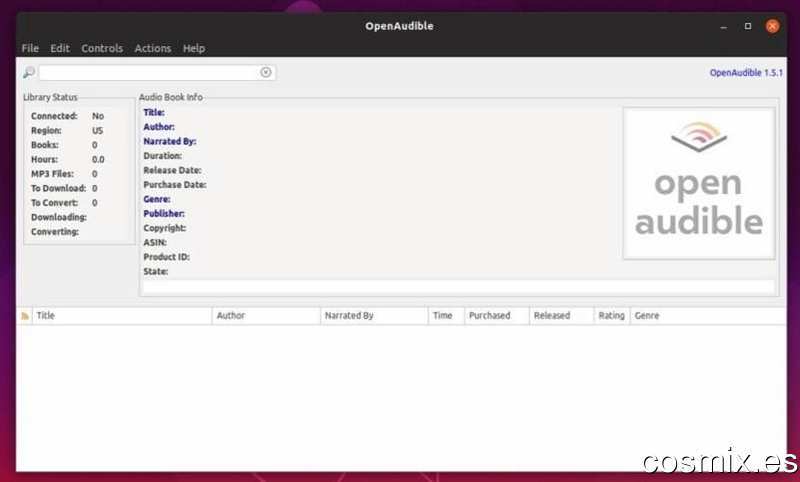Click the Author: link in Audio Book Info
Image resolution: width=800 pixels, height=482 pixels.
point(159,126)
